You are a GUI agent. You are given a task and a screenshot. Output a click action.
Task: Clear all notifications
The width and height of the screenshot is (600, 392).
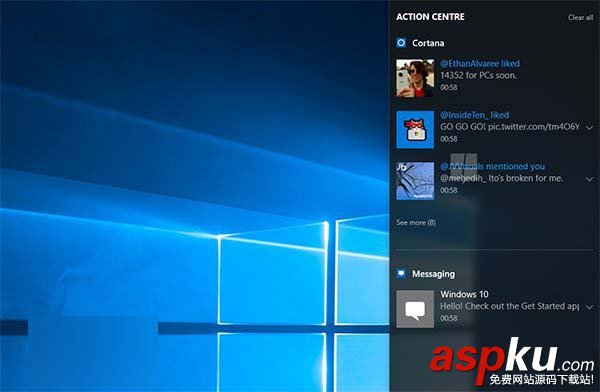tap(580, 17)
